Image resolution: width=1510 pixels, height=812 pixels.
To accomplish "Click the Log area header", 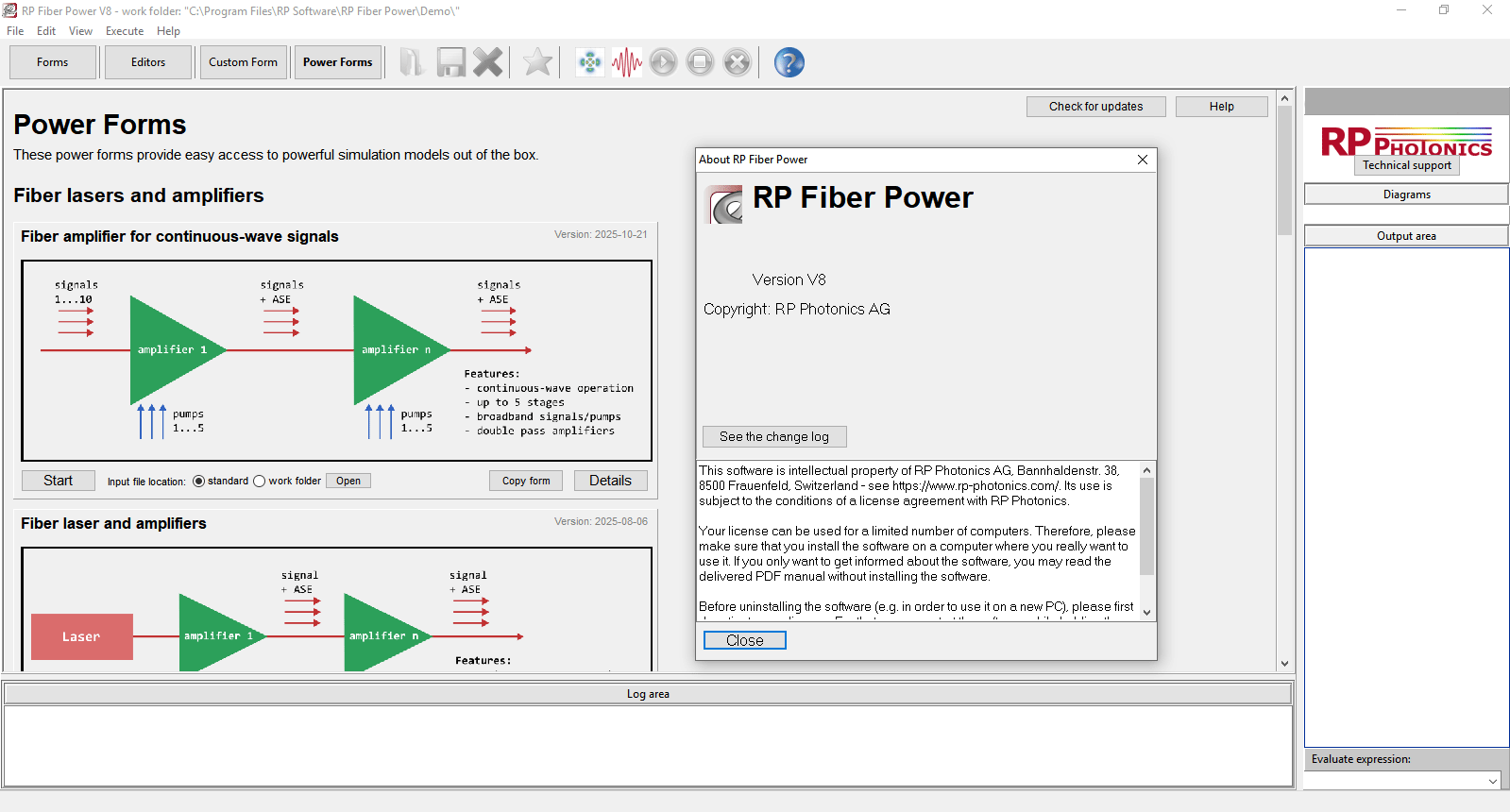I will (648, 694).
